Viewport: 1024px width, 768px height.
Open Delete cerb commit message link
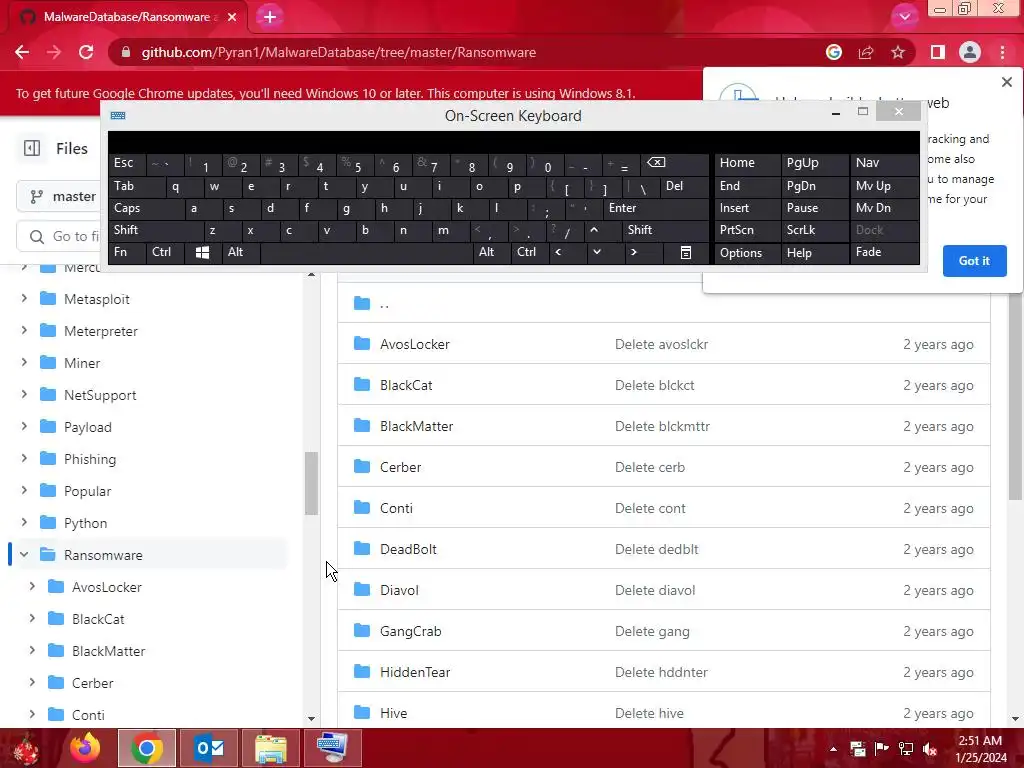click(650, 467)
